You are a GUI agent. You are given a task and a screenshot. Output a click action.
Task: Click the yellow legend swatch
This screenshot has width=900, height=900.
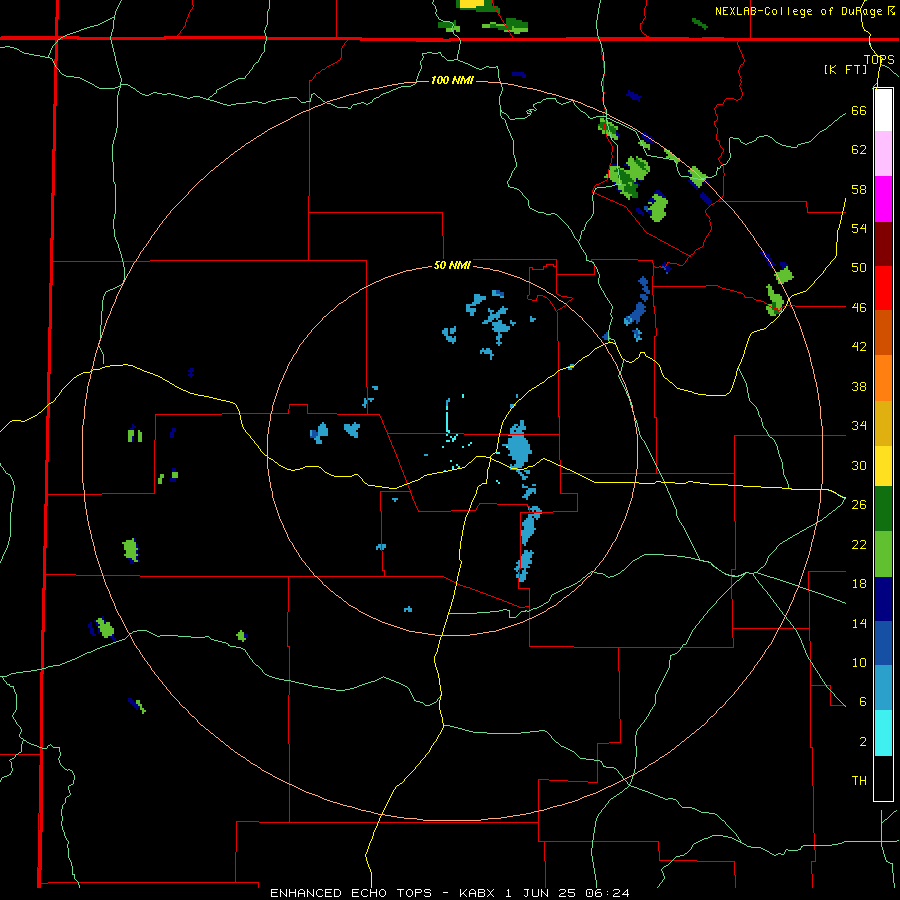(883, 465)
